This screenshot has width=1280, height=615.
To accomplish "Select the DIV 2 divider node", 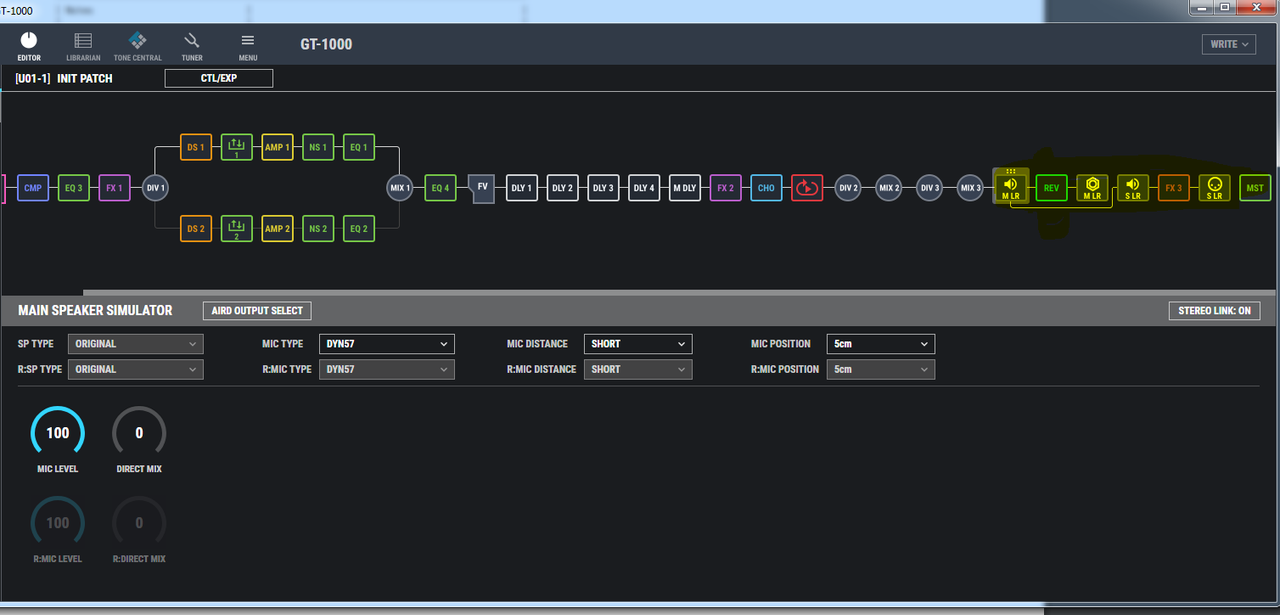I will click(x=848, y=187).
